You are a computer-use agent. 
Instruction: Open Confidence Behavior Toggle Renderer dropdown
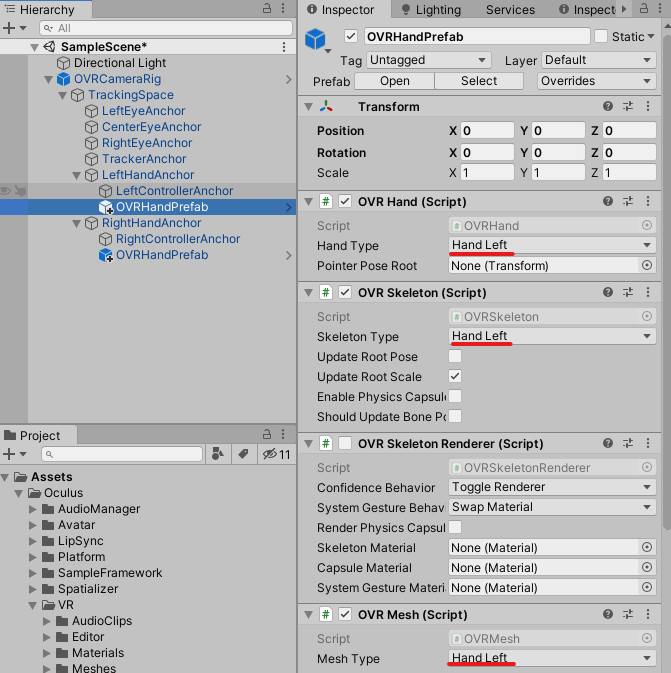click(552, 487)
